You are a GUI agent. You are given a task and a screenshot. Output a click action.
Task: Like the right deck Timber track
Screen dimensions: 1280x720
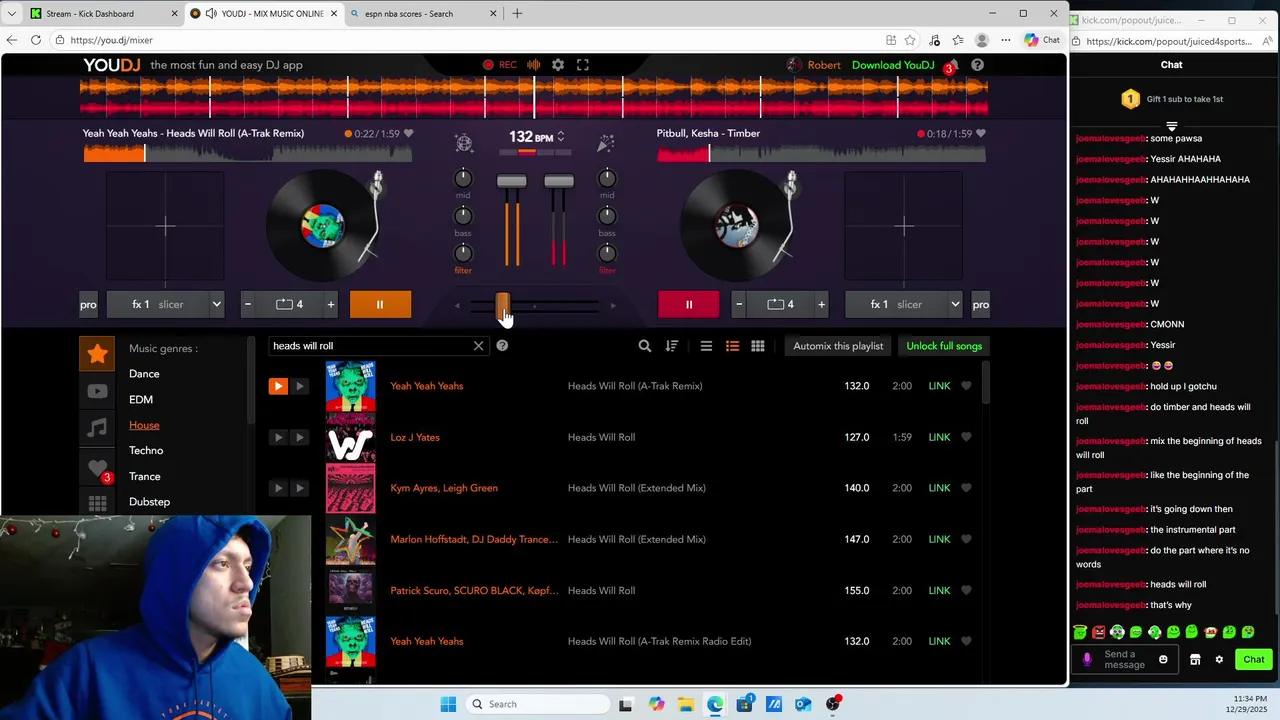(x=981, y=133)
